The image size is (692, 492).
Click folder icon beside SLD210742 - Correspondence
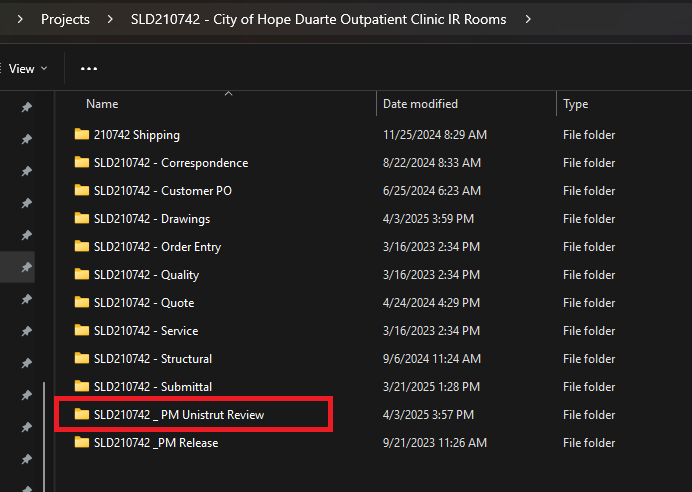point(82,162)
